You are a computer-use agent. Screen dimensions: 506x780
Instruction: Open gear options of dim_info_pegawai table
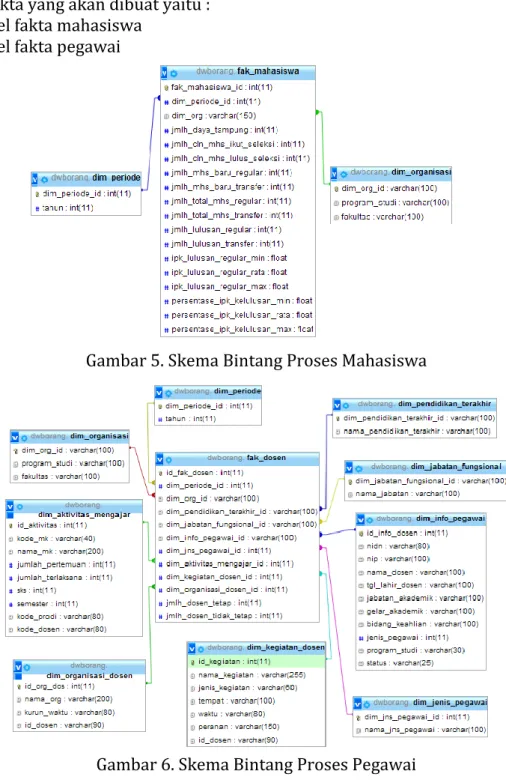[x=369, y=520]
